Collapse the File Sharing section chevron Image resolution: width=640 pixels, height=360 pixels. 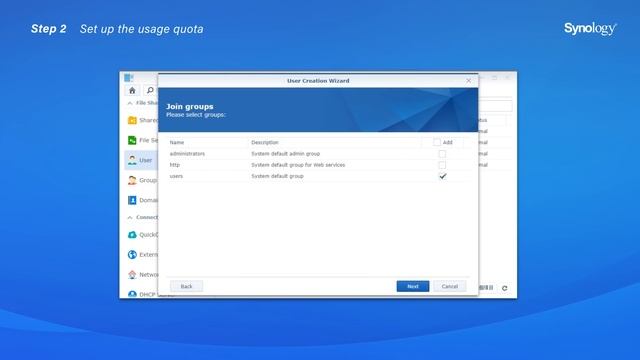click(130, 103)
